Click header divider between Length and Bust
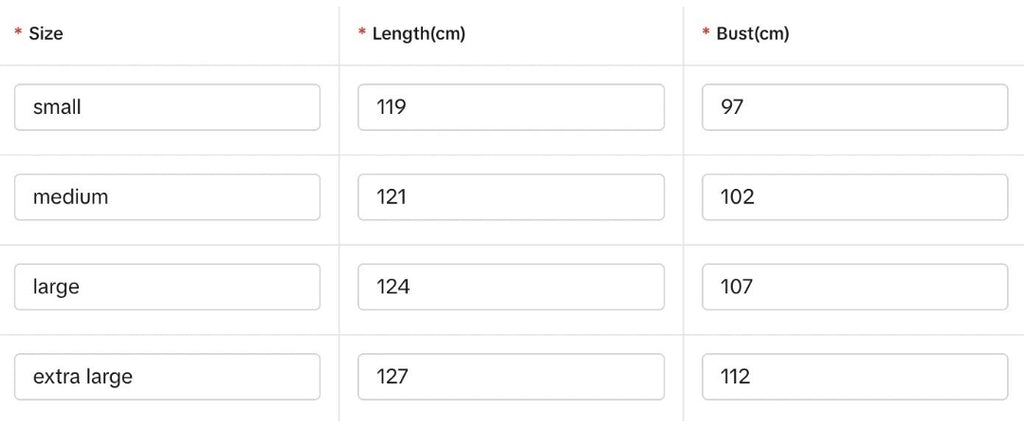This screenshot has width=1024, height=448. (683, 36)
